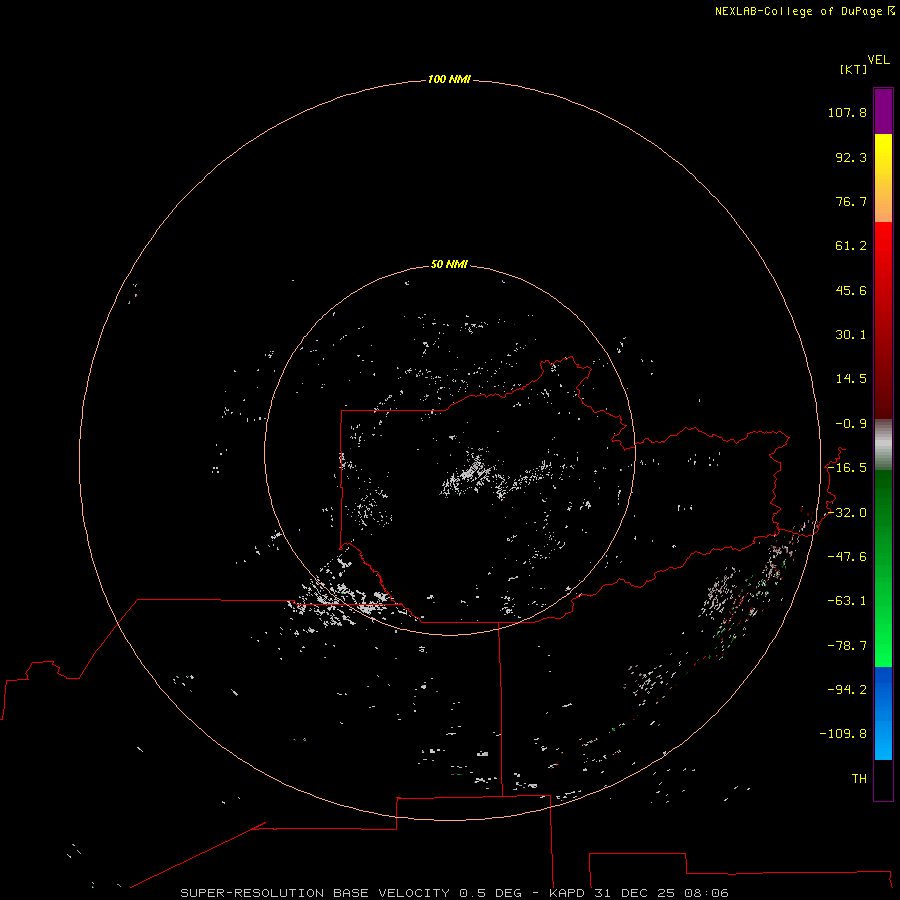Click the gray near-zero color bar segment
Image resolution: width=900 pixels, height=900 pixels.
(883, 445)
